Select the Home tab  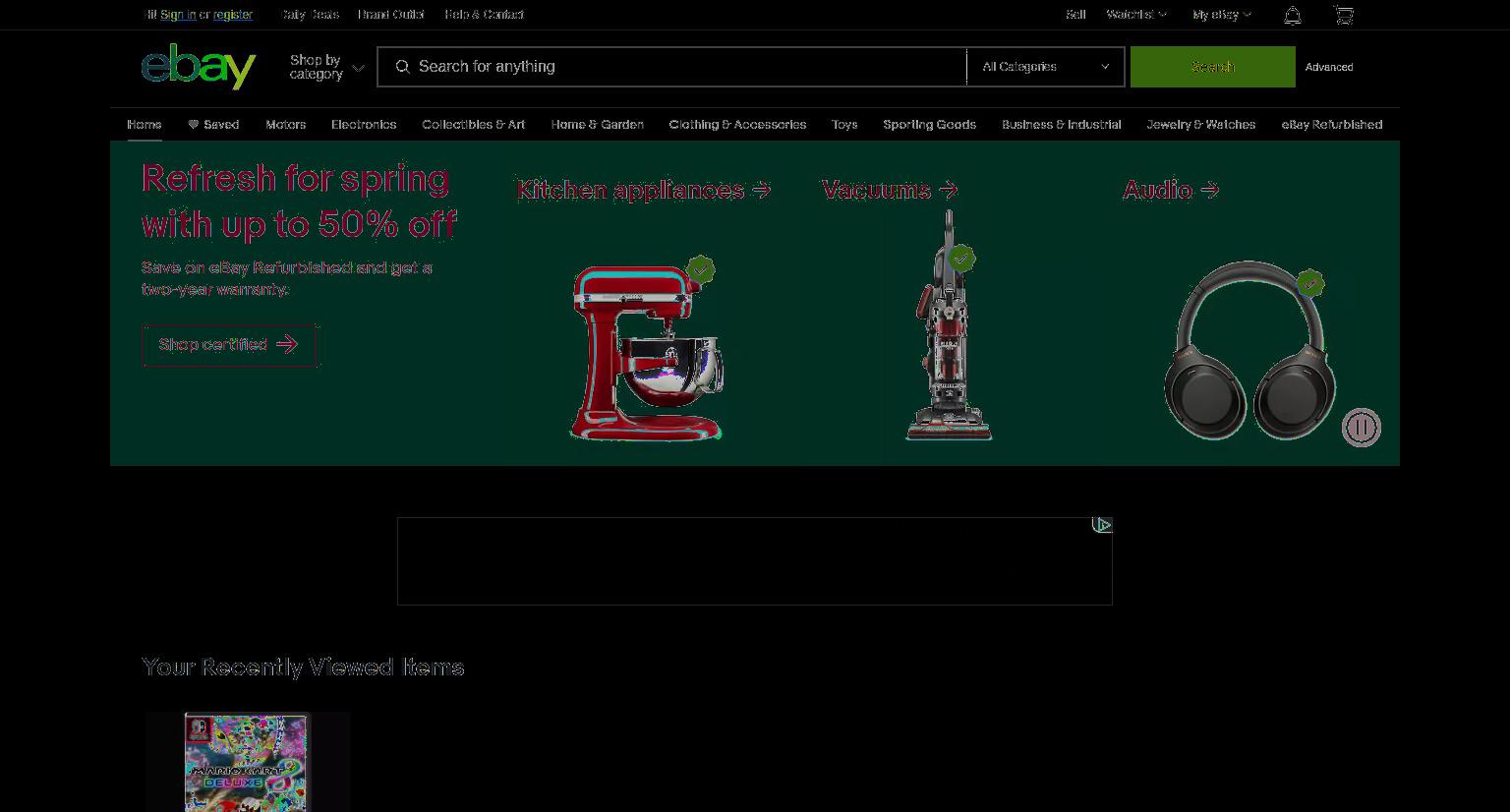(x=144, y=125)
